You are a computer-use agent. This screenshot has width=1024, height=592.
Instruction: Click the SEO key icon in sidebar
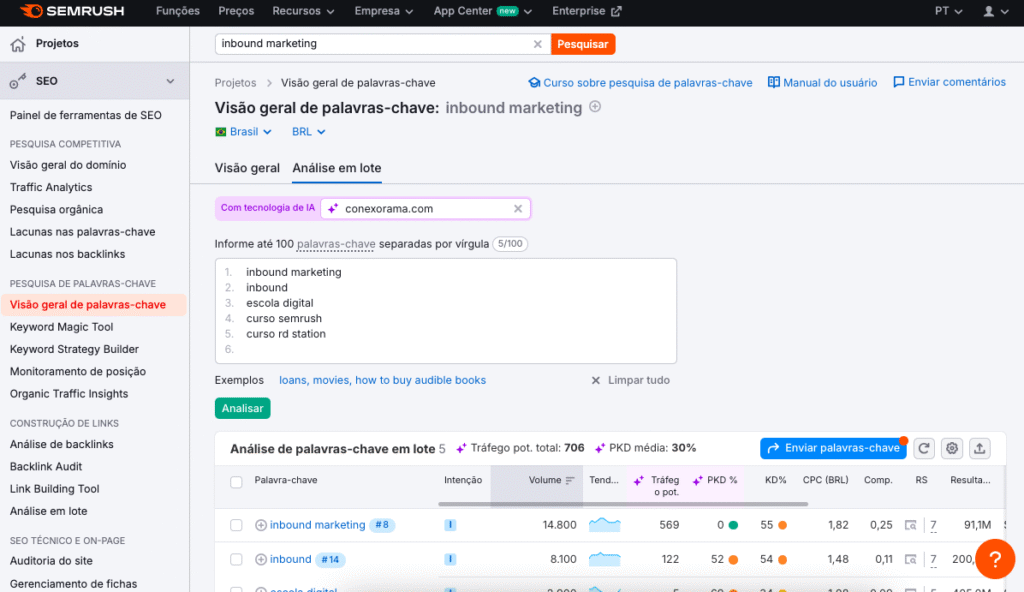click(18, 81)
